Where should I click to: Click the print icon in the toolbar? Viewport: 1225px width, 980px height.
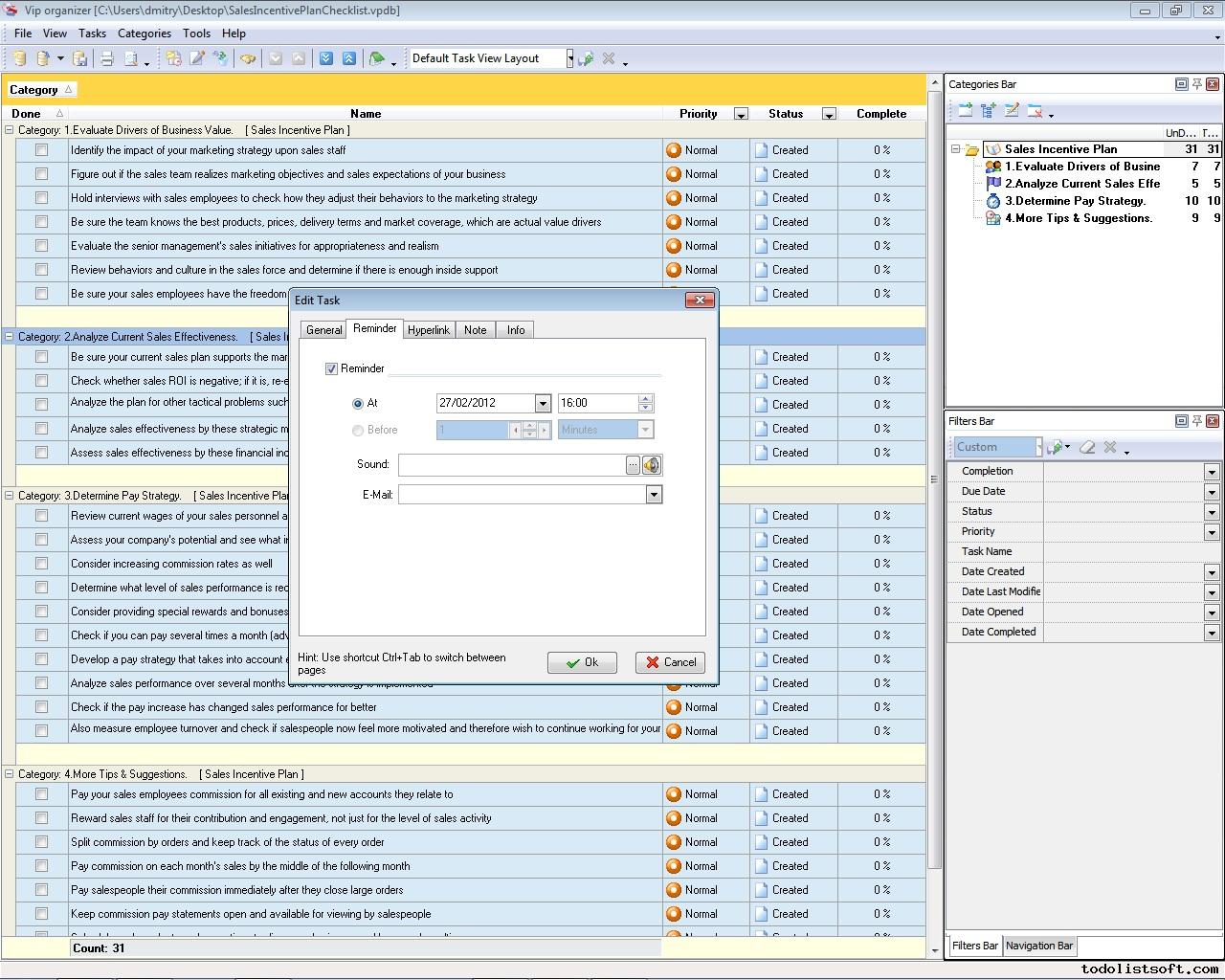coord(107,58)
